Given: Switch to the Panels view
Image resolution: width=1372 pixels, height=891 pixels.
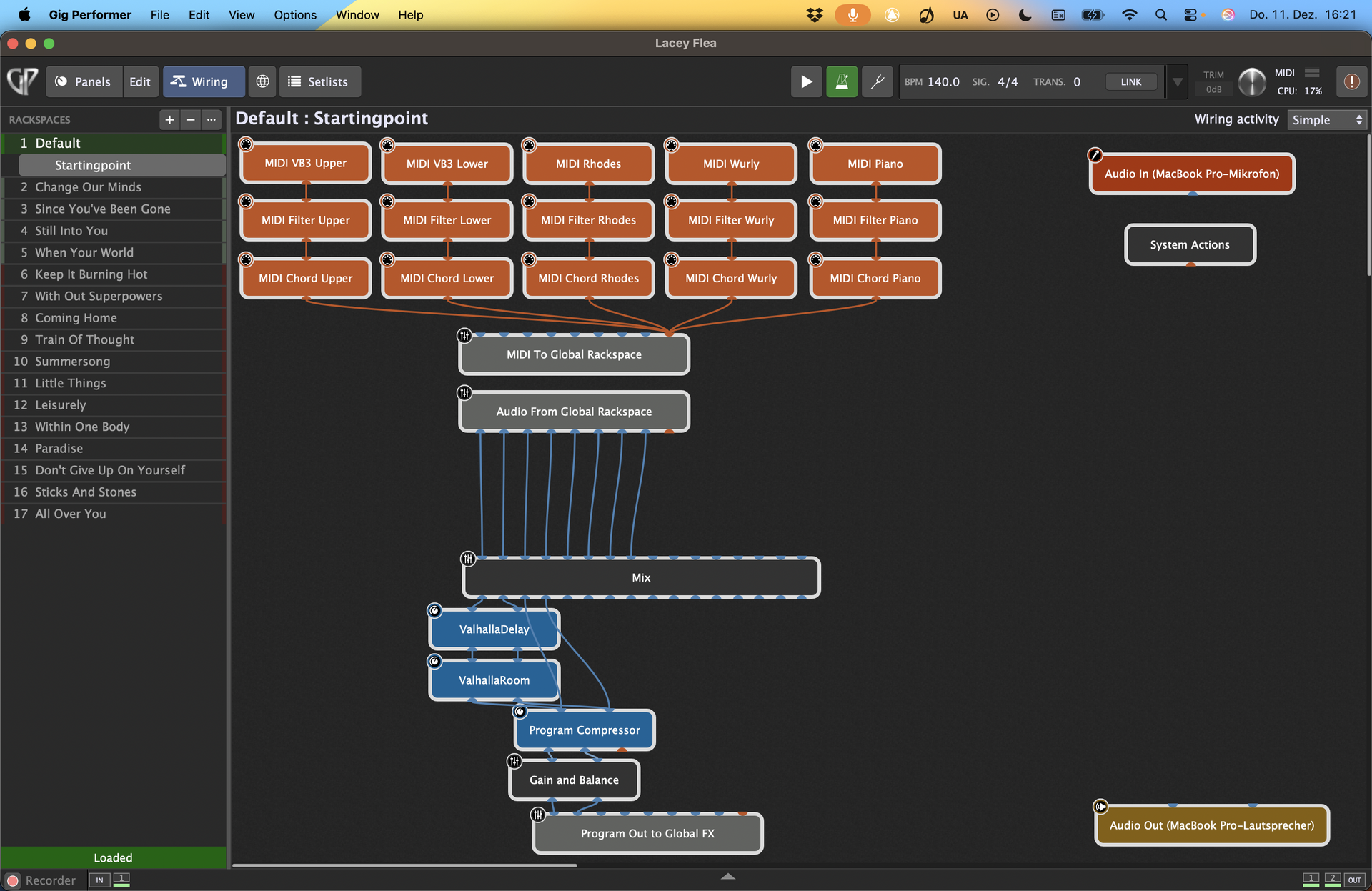Looking at the screenshot, I should coord(84,82).
